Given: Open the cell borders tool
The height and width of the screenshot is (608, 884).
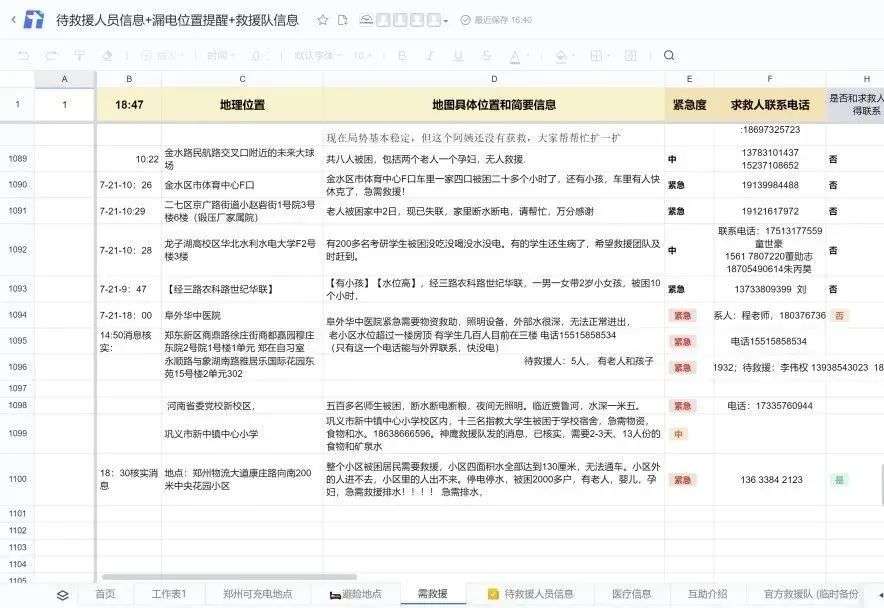Looking at the screenshot, I should [595, 55].
